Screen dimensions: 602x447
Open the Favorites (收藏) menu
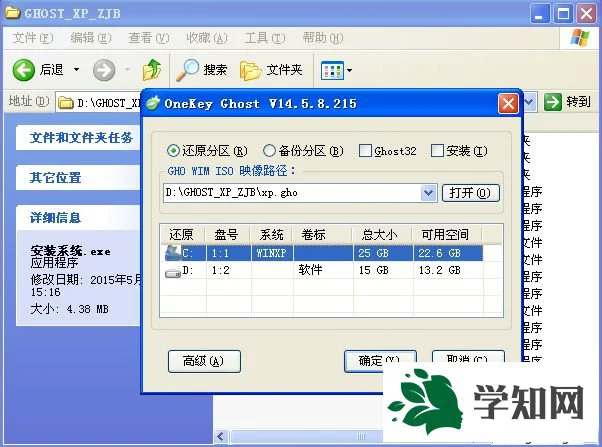pos(207,38)
